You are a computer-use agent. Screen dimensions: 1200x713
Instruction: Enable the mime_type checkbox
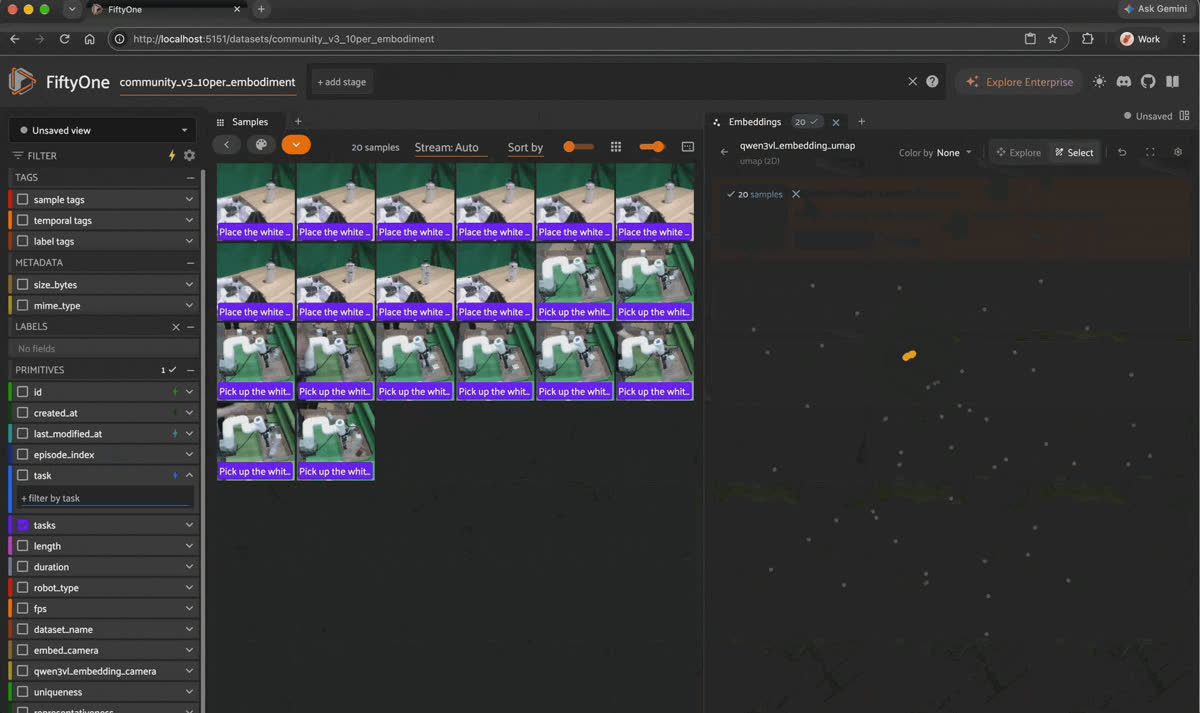click(23, 306)
